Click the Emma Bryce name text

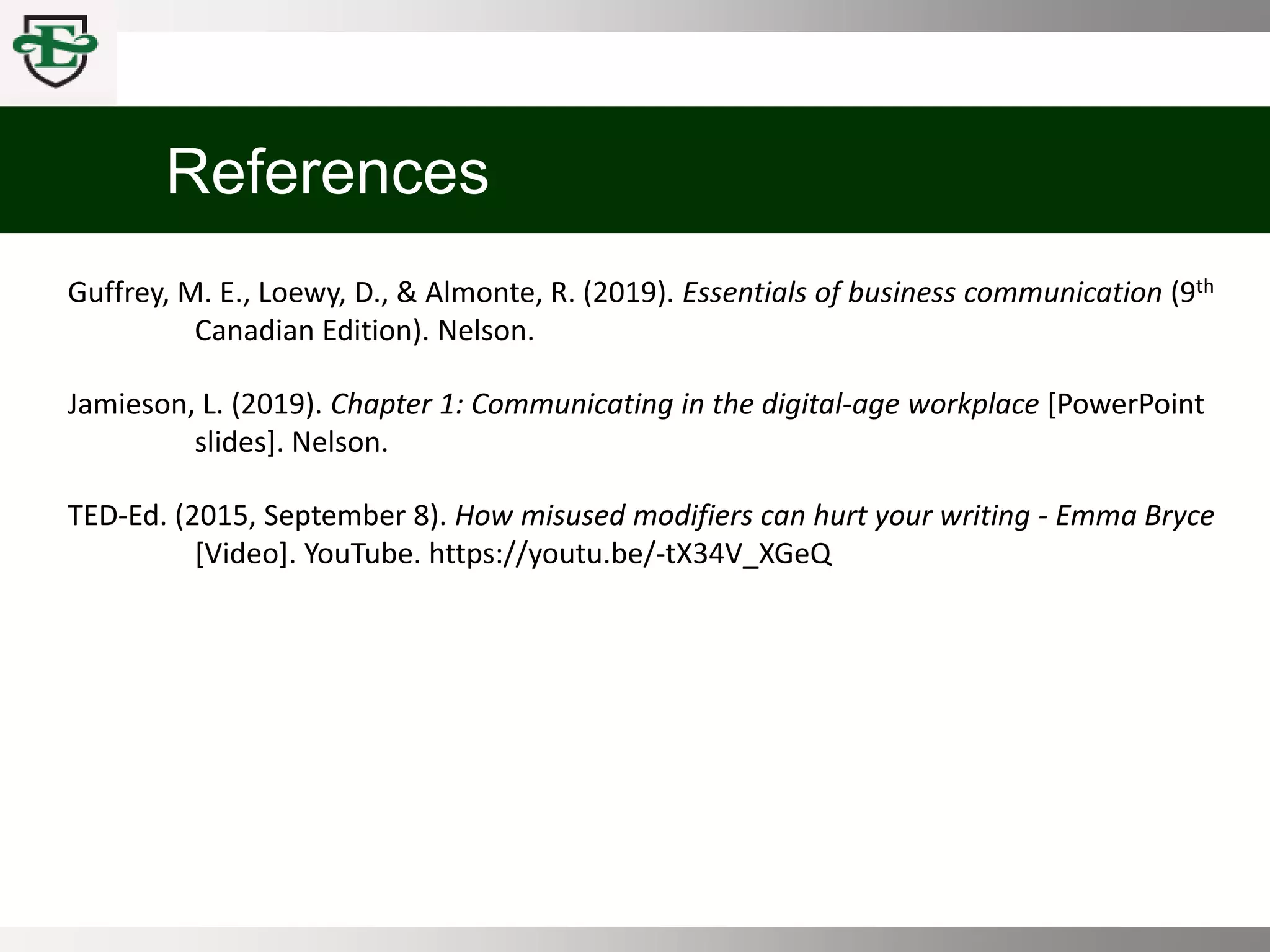(x=1134, y=516)
